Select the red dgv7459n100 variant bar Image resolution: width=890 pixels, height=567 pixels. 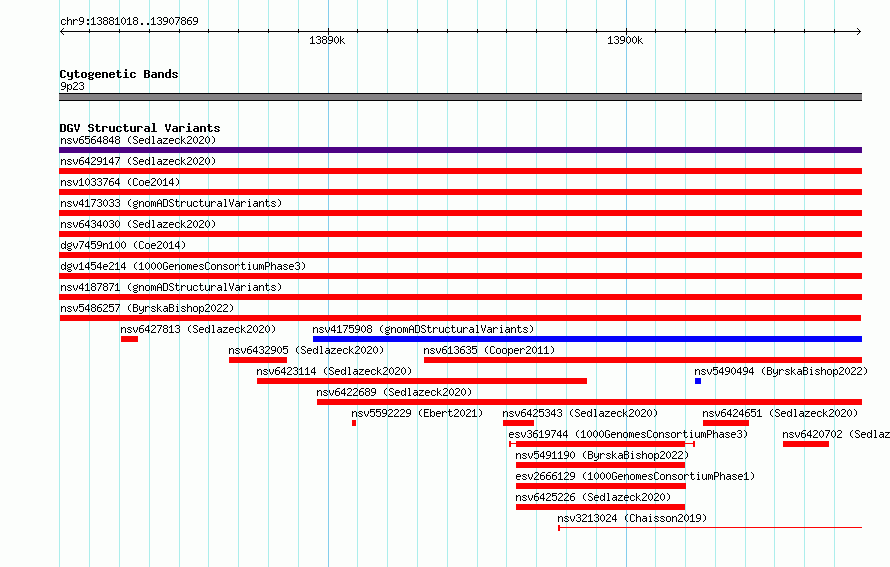460,255
